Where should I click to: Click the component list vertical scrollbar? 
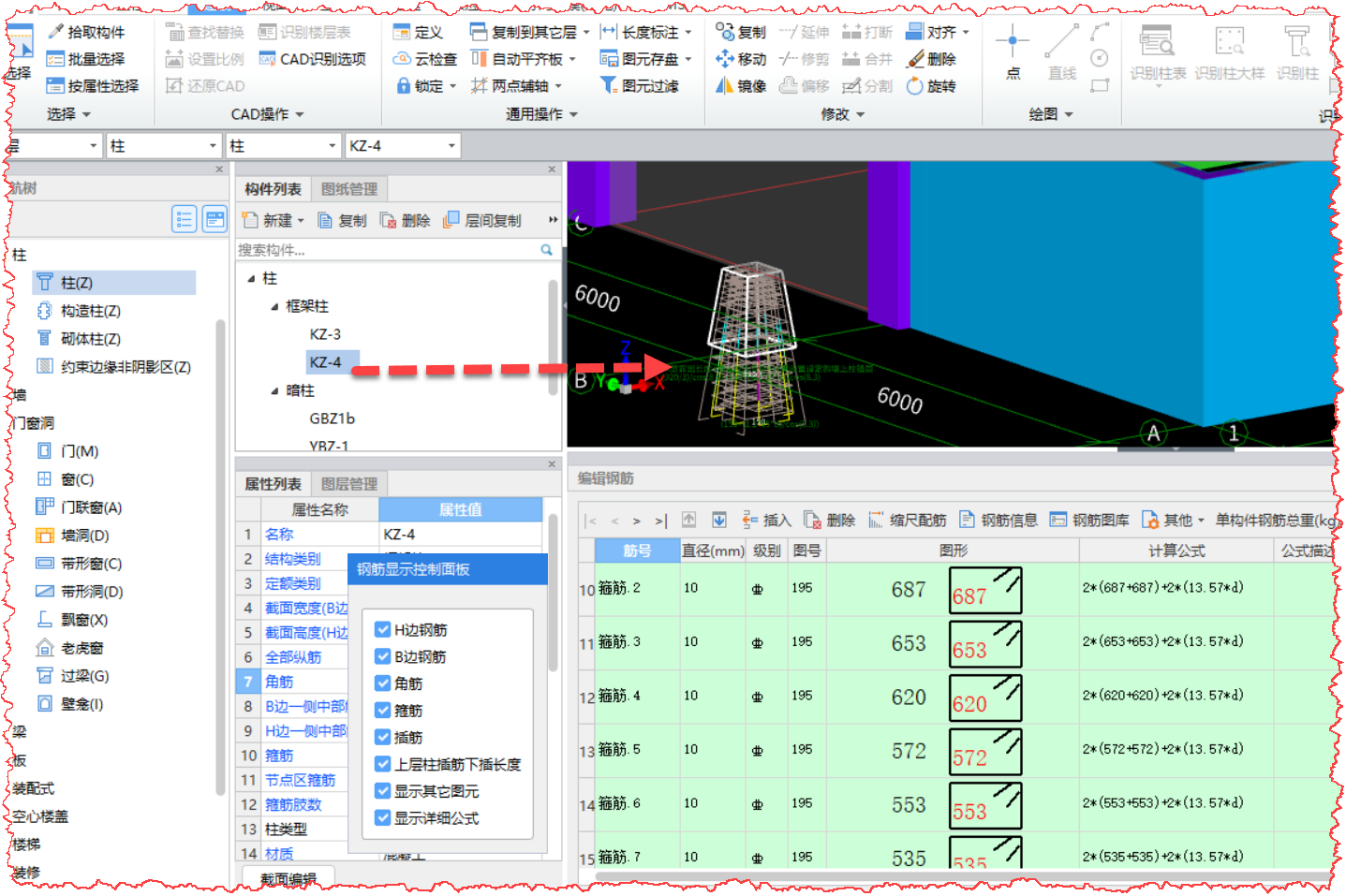click(x=553, y=337)
